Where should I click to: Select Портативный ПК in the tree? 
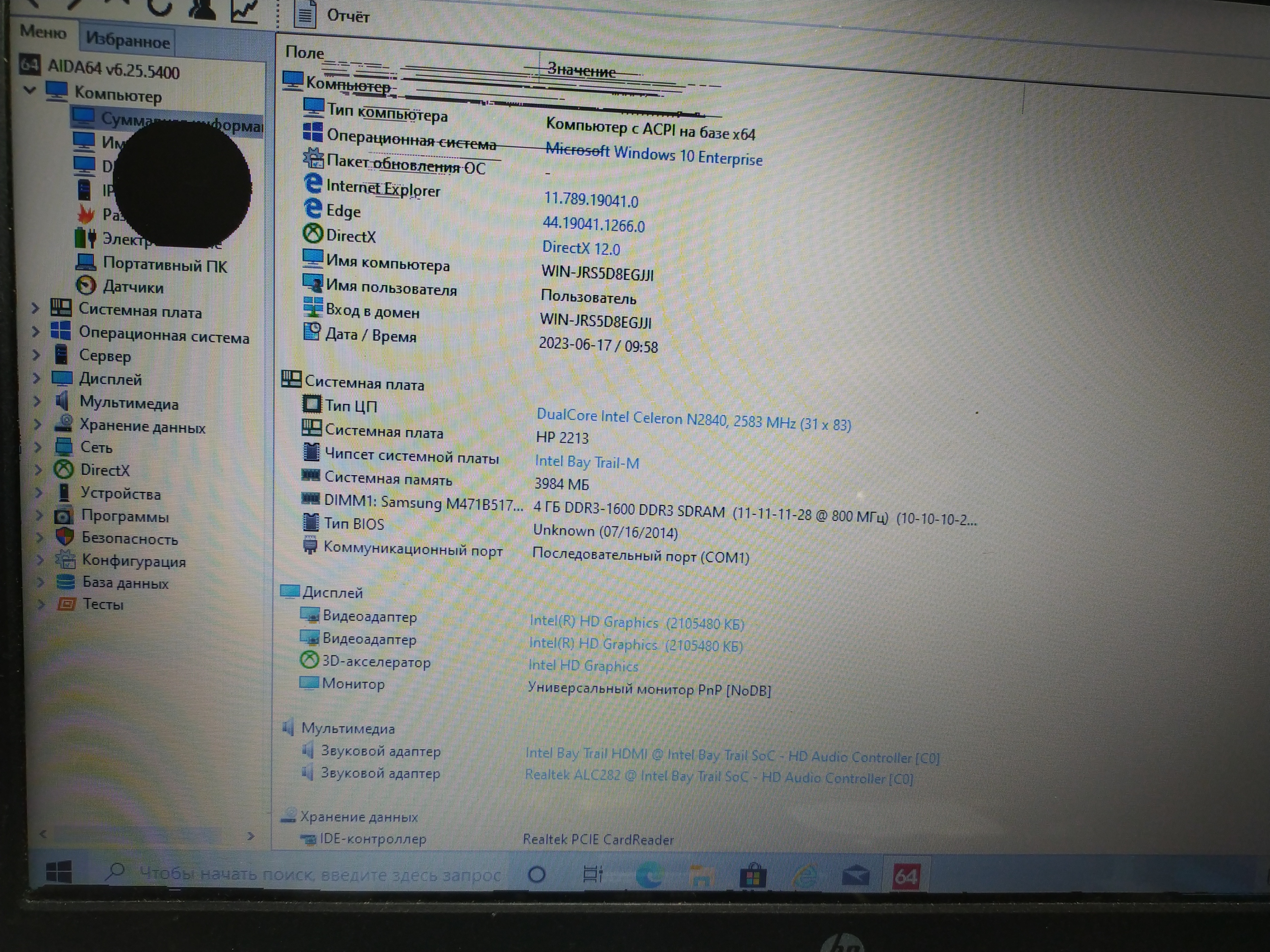pyautogui.click(x=165, y=264)
